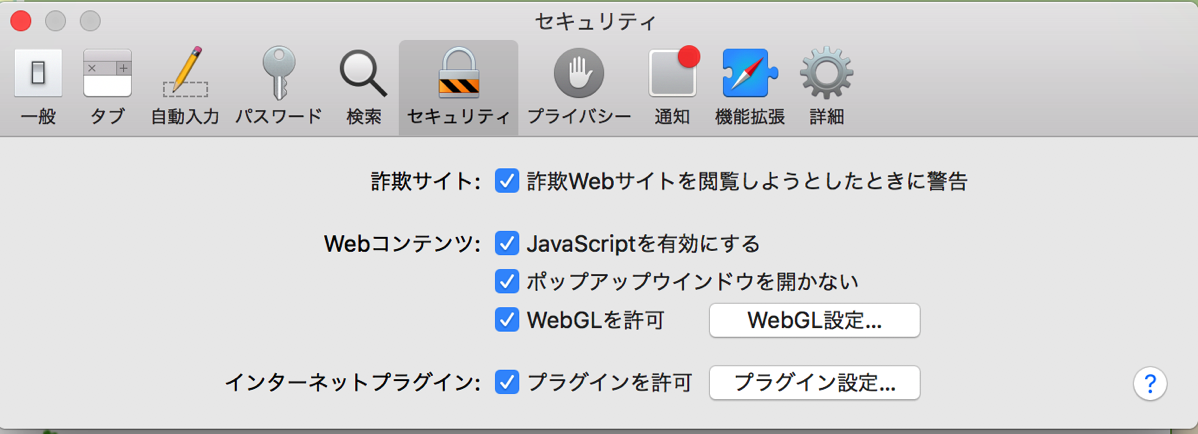Image resolution: width=1198 pixels, height=434 pixels.
Task: Open the 詳細 gear icon
Action: pyautogui.click(x=827, y=73)
